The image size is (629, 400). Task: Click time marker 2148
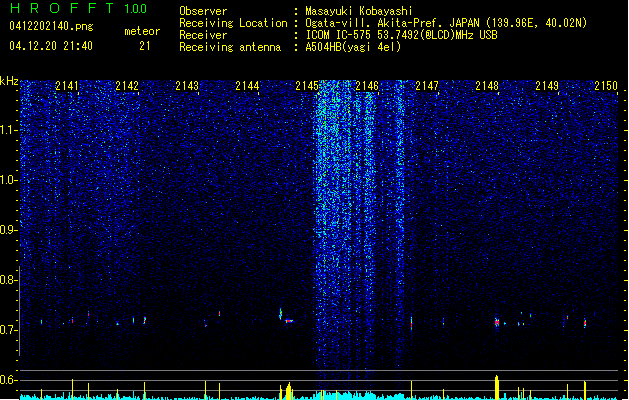(487, 86)
